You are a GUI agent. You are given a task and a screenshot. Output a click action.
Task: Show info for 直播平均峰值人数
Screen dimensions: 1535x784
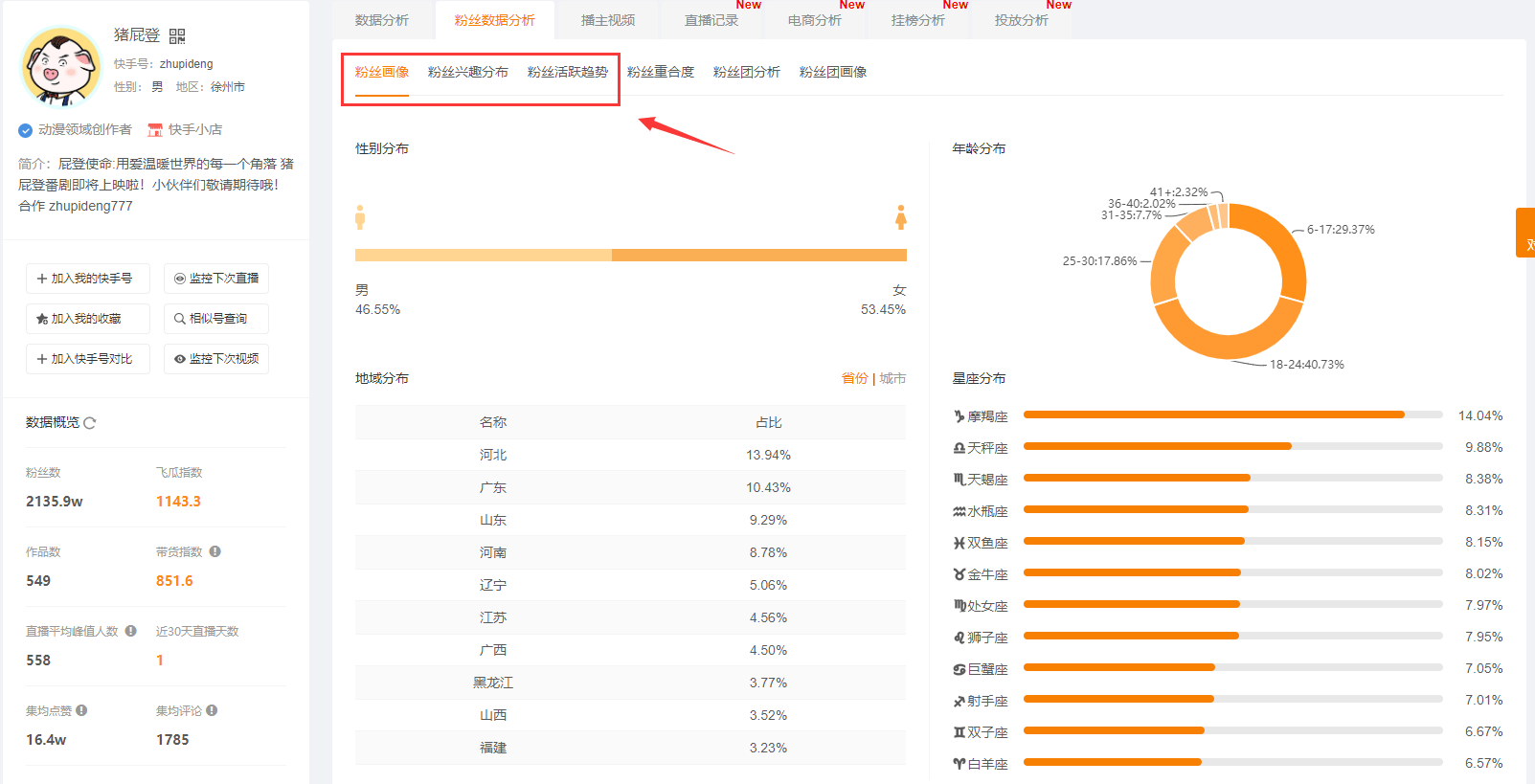[x=131, y=631]
